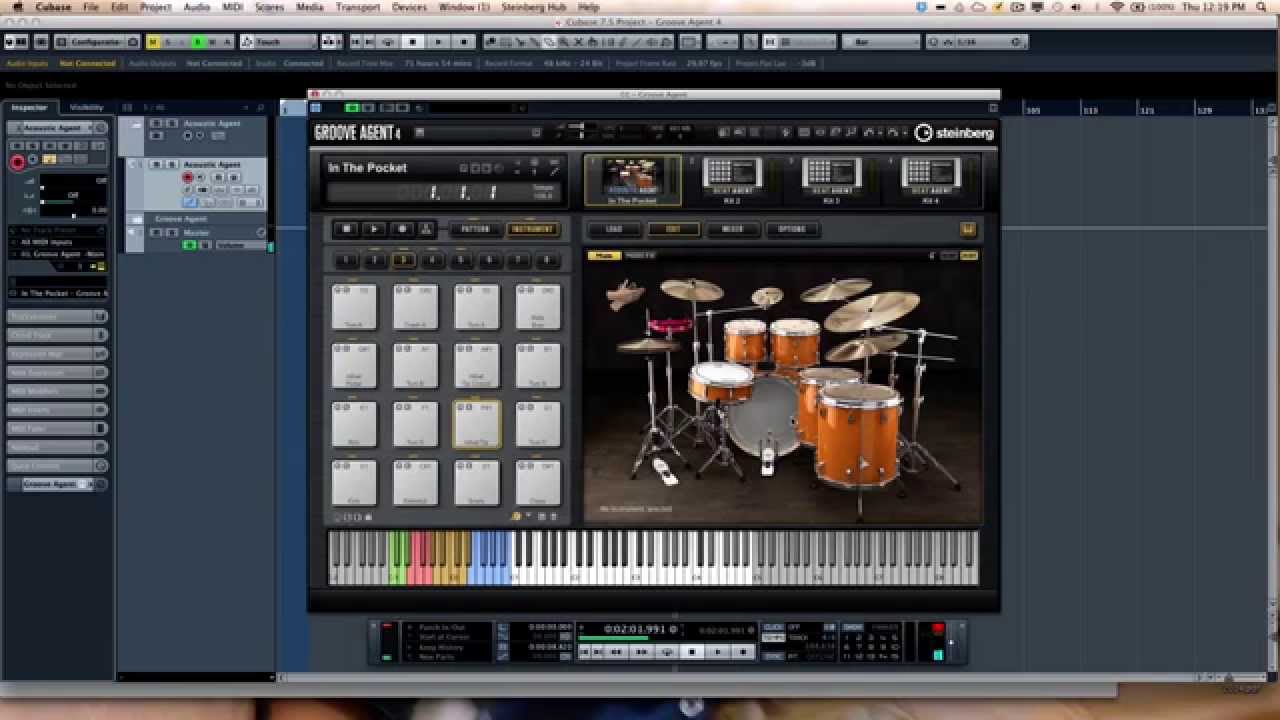Open the Bar grid type dropdown
1280x720 pixels.
pos(881,42)
